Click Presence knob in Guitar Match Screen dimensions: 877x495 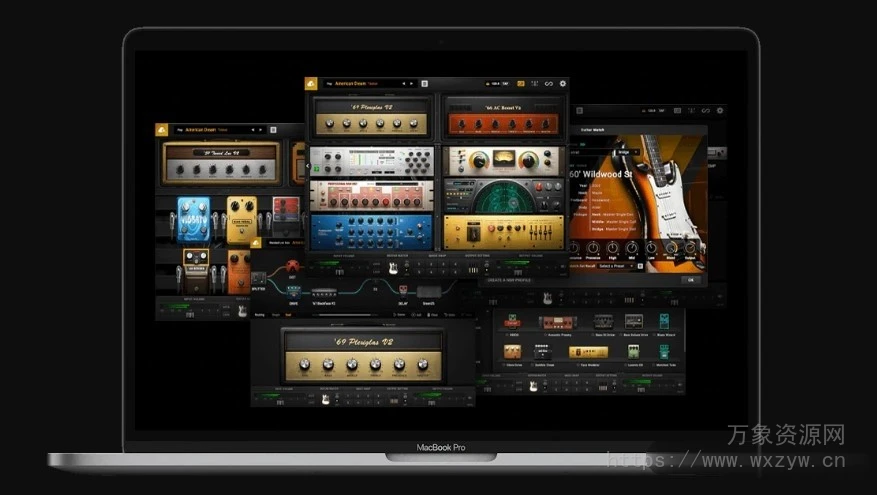(x=593, y=248)
